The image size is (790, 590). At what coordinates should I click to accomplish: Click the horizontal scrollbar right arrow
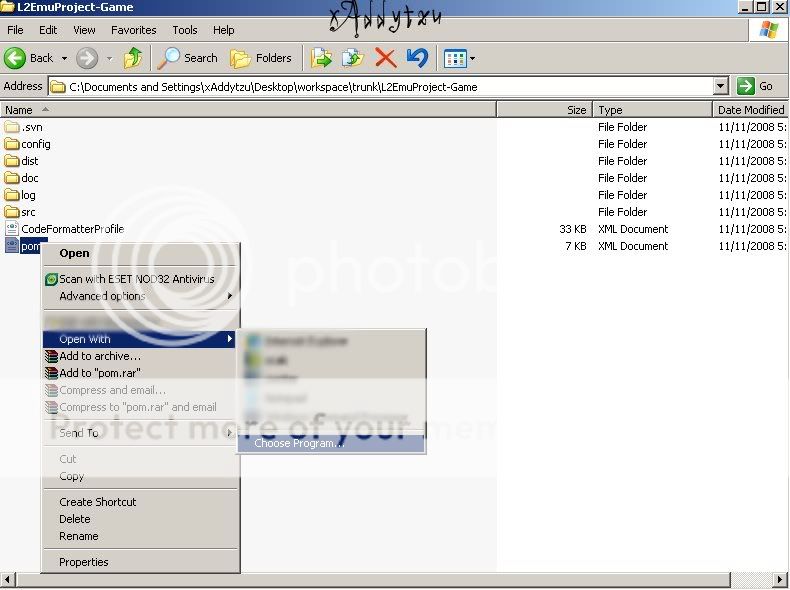pyautogui.click(x=781, y=579)
